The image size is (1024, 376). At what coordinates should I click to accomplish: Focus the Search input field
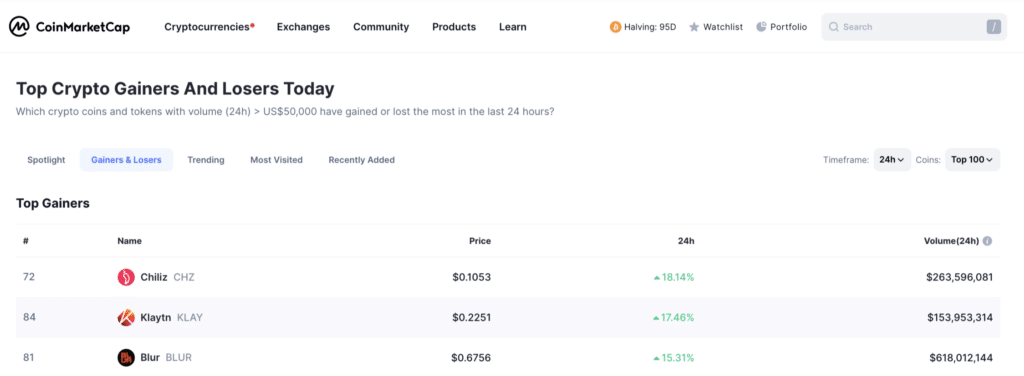click(914, 27)
